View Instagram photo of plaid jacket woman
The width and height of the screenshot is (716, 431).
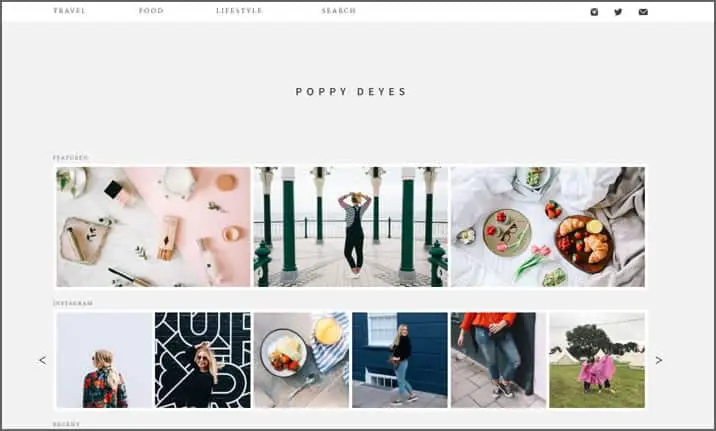click(105, 360)
